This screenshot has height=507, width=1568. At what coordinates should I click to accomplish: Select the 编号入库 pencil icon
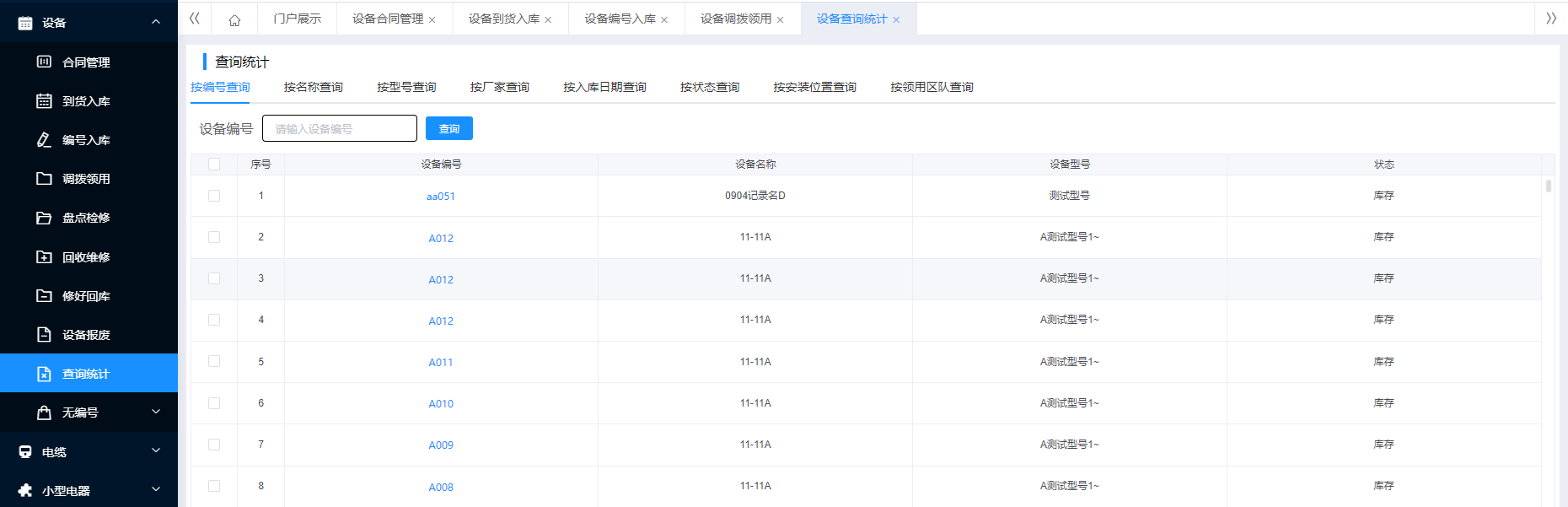coord(44,140)
